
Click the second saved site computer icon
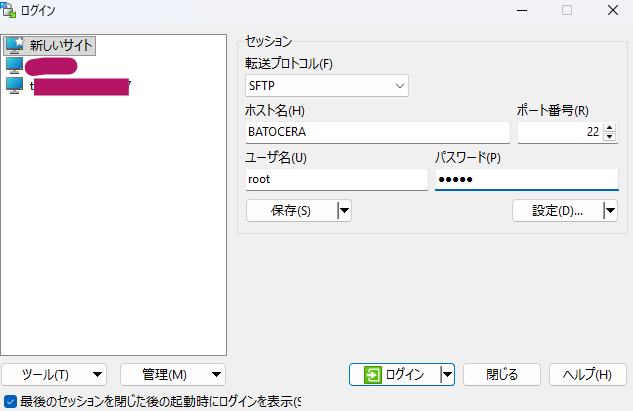14,86
